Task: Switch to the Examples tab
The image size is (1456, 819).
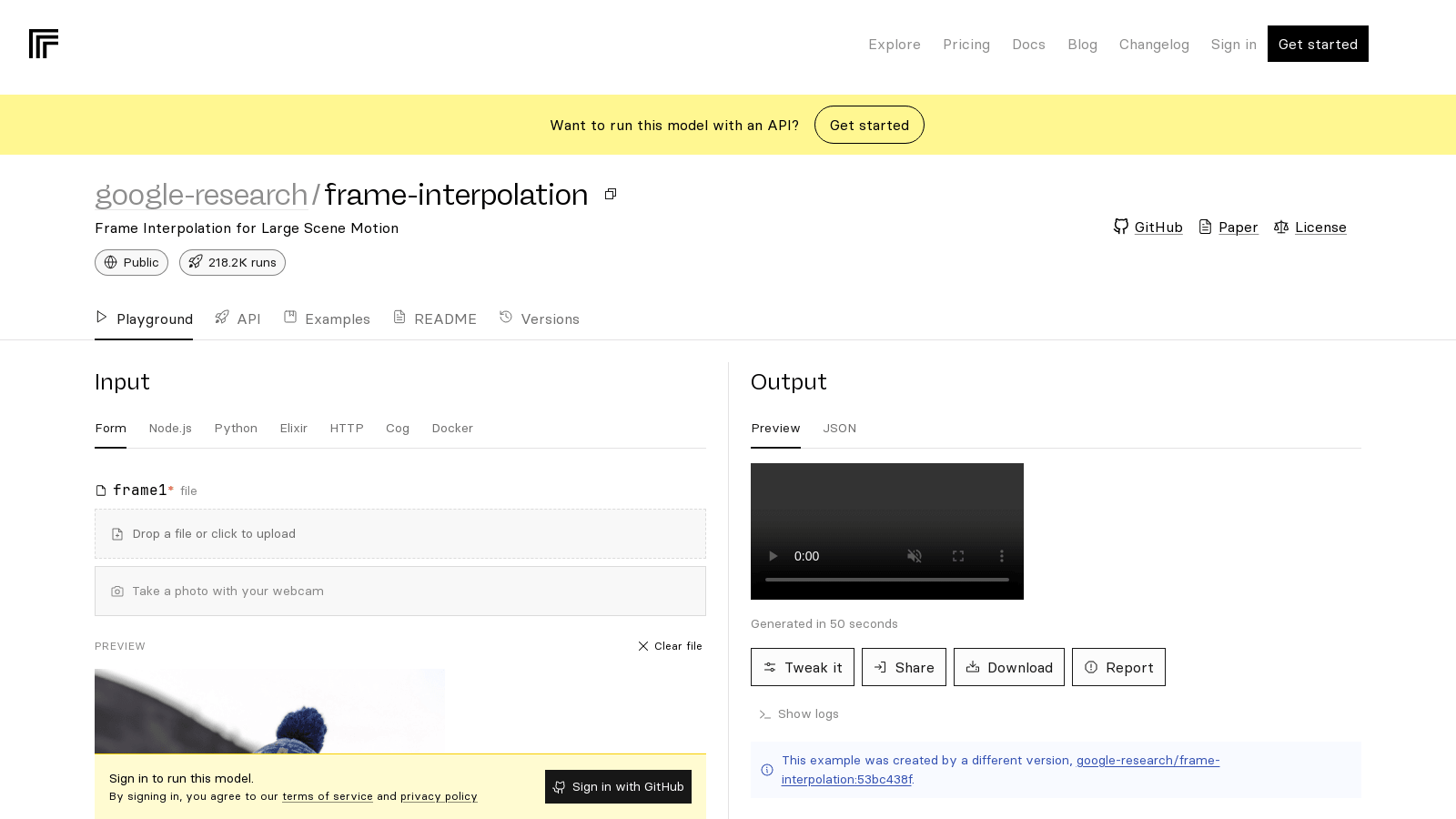Action: 327,319
